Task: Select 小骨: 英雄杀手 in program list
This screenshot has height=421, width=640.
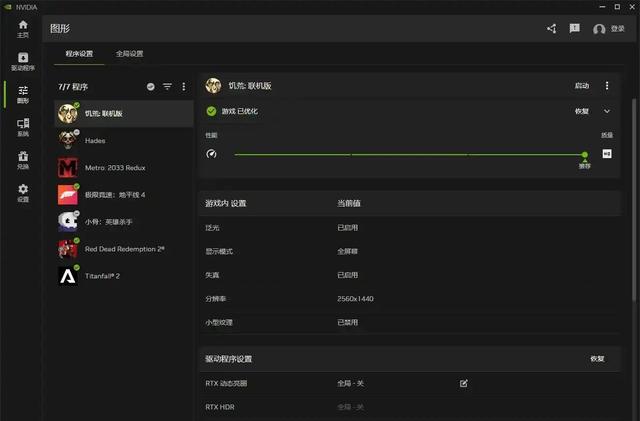Action: [124, 222]
